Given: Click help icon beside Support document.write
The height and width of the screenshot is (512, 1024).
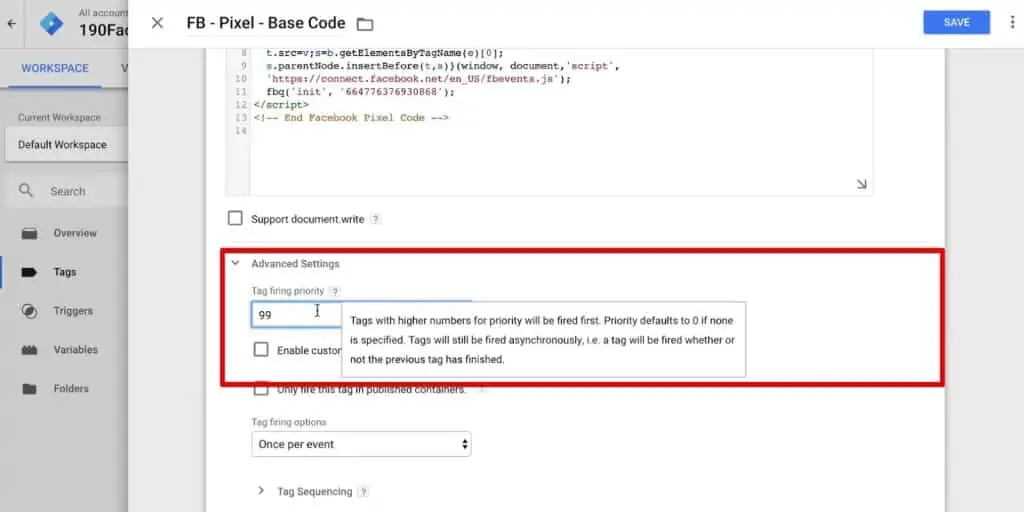Looking at the screenshot, I should (375, 219).
